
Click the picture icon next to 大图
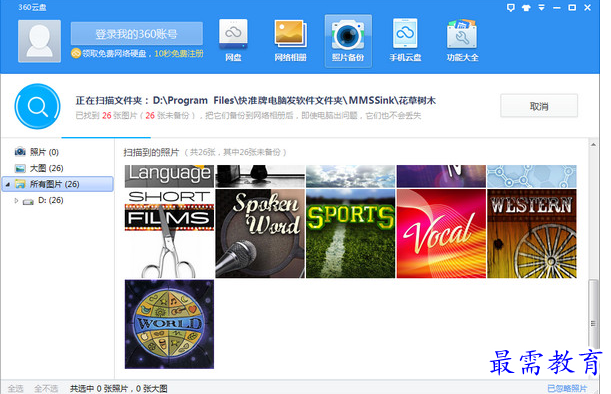(x=20, y=168)
